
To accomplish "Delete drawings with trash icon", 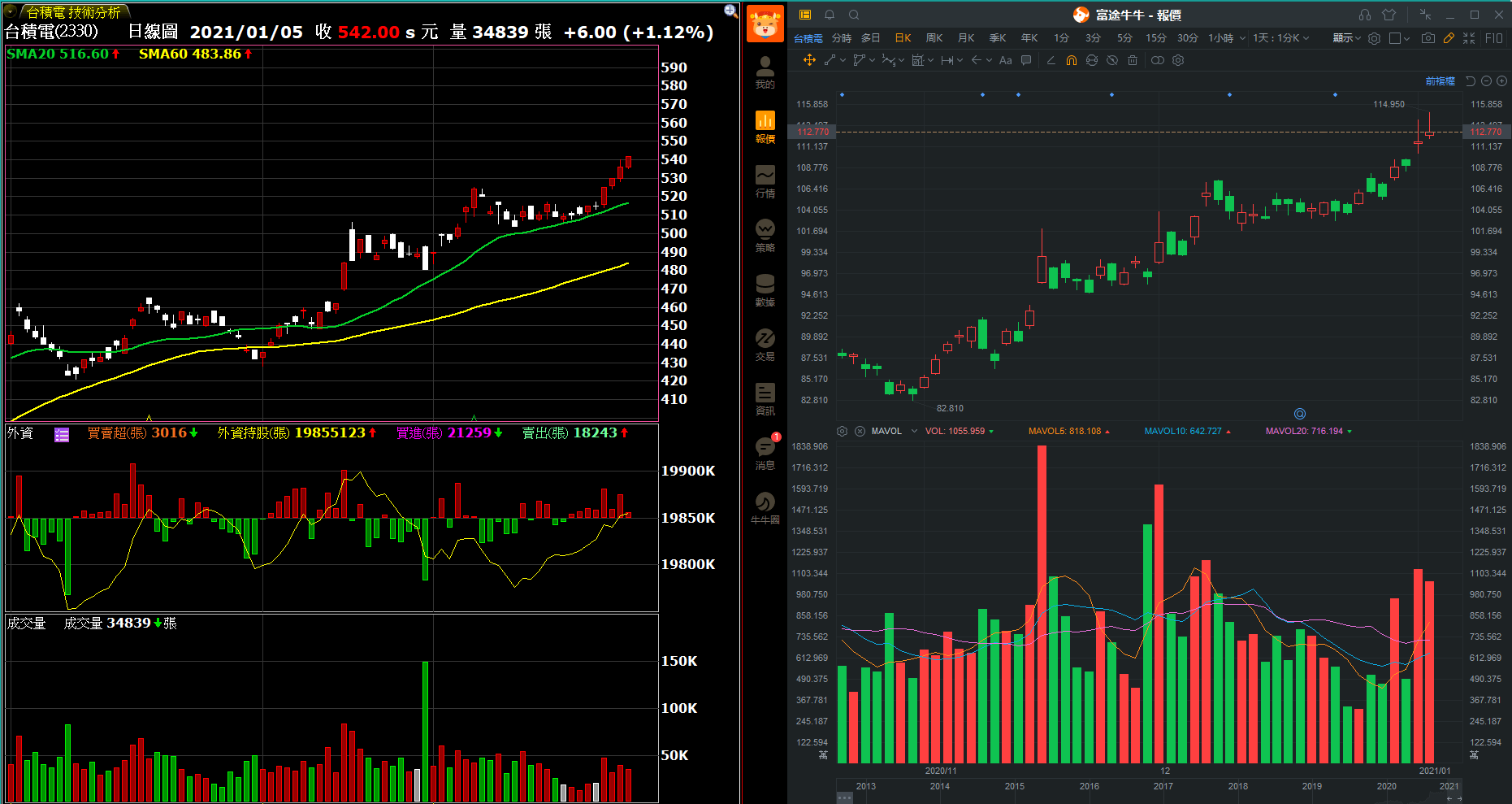I will point(1133,60).
